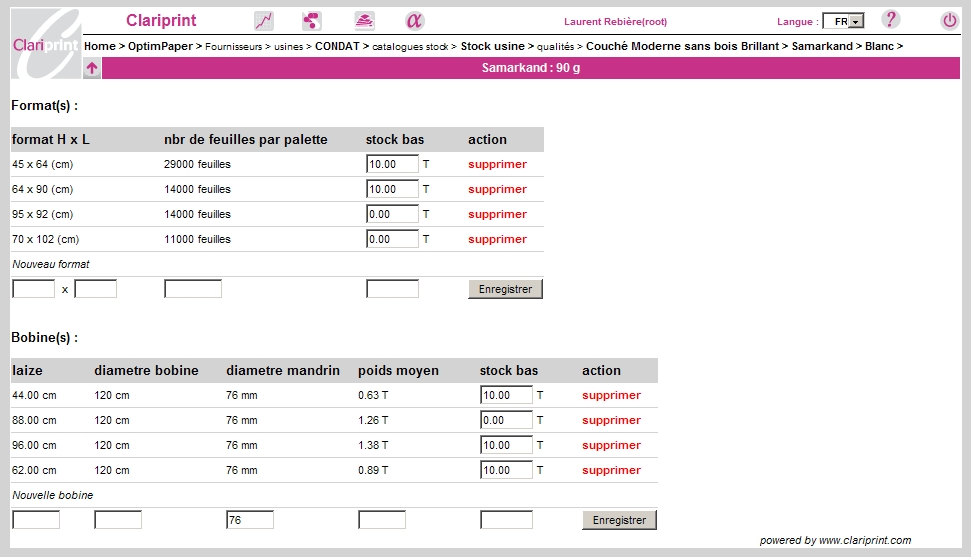Image resolution: width=971 pixels, height=557 pixels.
Task: Open the line chart statistics icon
Action: [264, 21]
